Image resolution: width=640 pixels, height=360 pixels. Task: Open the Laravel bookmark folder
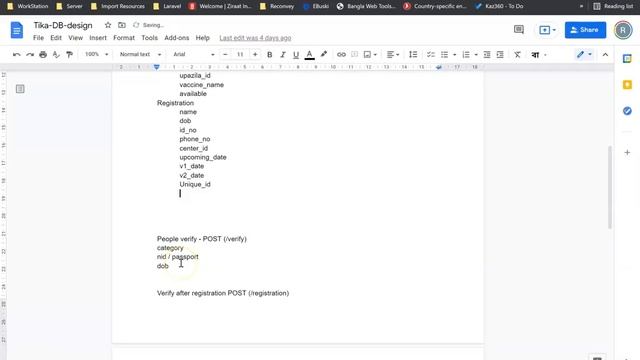(167, 6)
